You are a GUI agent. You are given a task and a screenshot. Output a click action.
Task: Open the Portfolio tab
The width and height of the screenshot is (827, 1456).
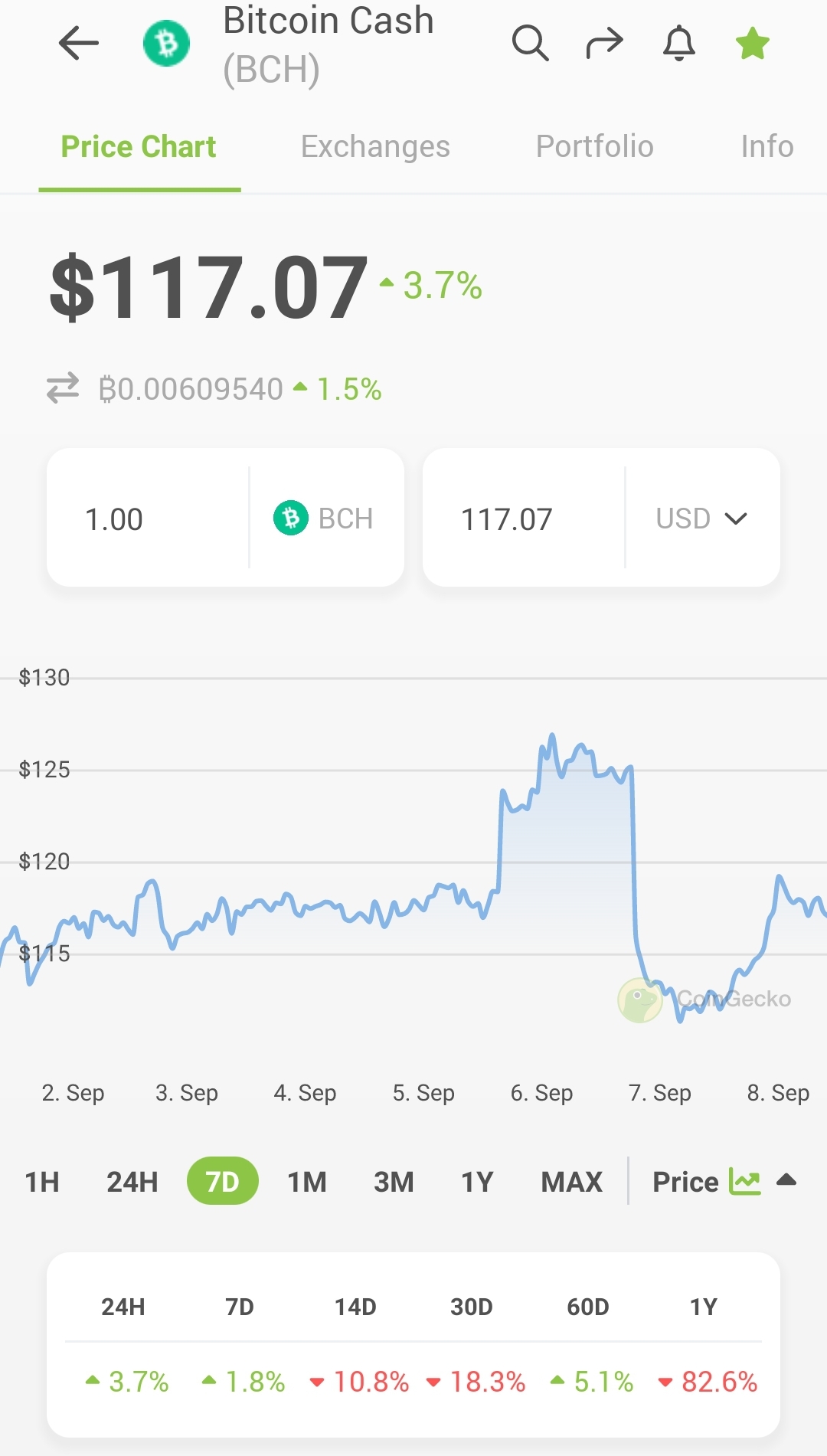595,146
